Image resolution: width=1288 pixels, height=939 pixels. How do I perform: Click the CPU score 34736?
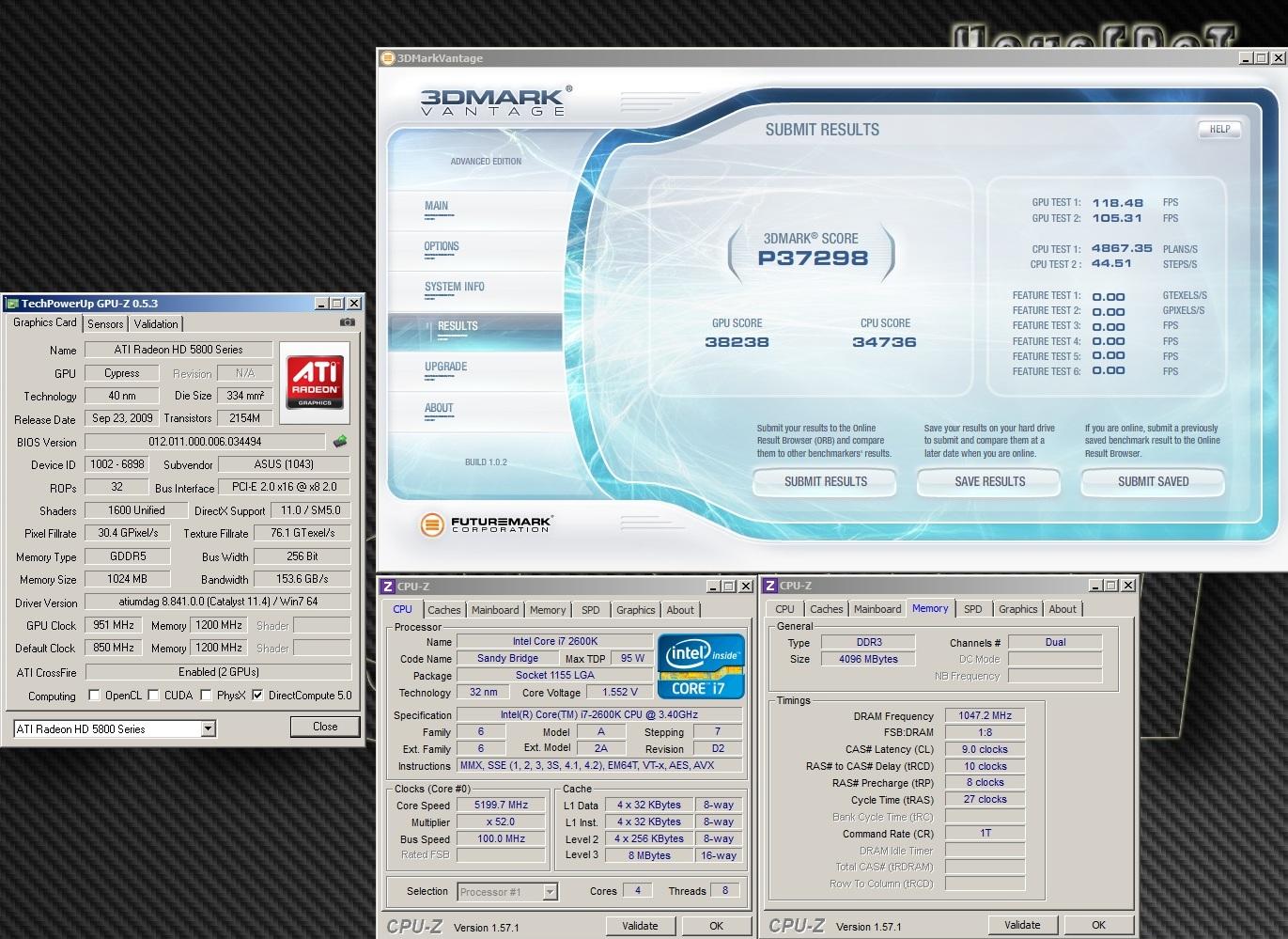click(884, 342)
